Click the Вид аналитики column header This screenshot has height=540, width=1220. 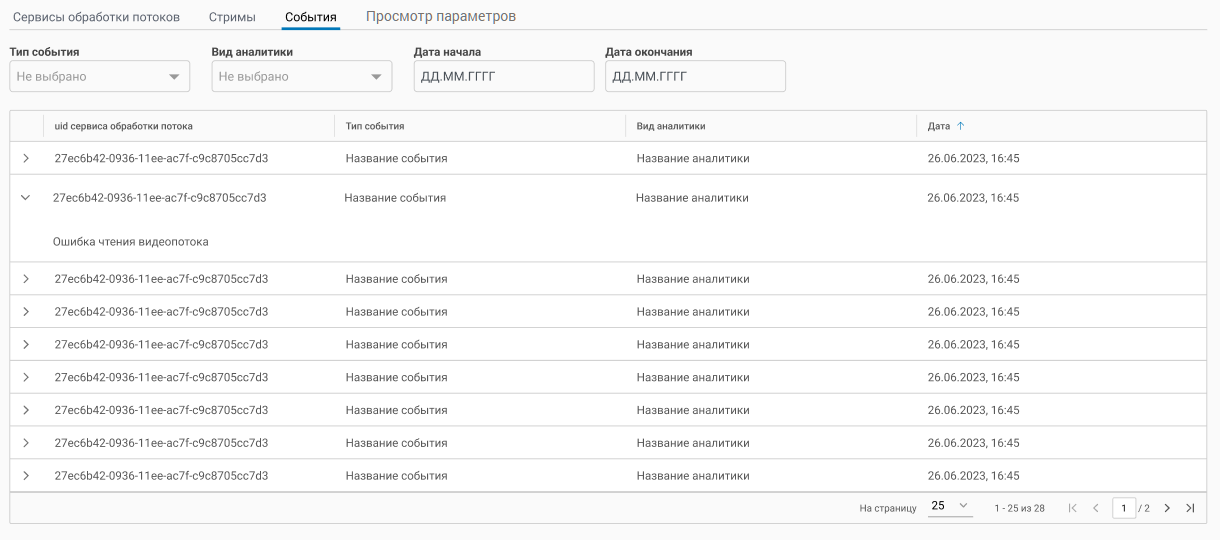pos(671,126)
